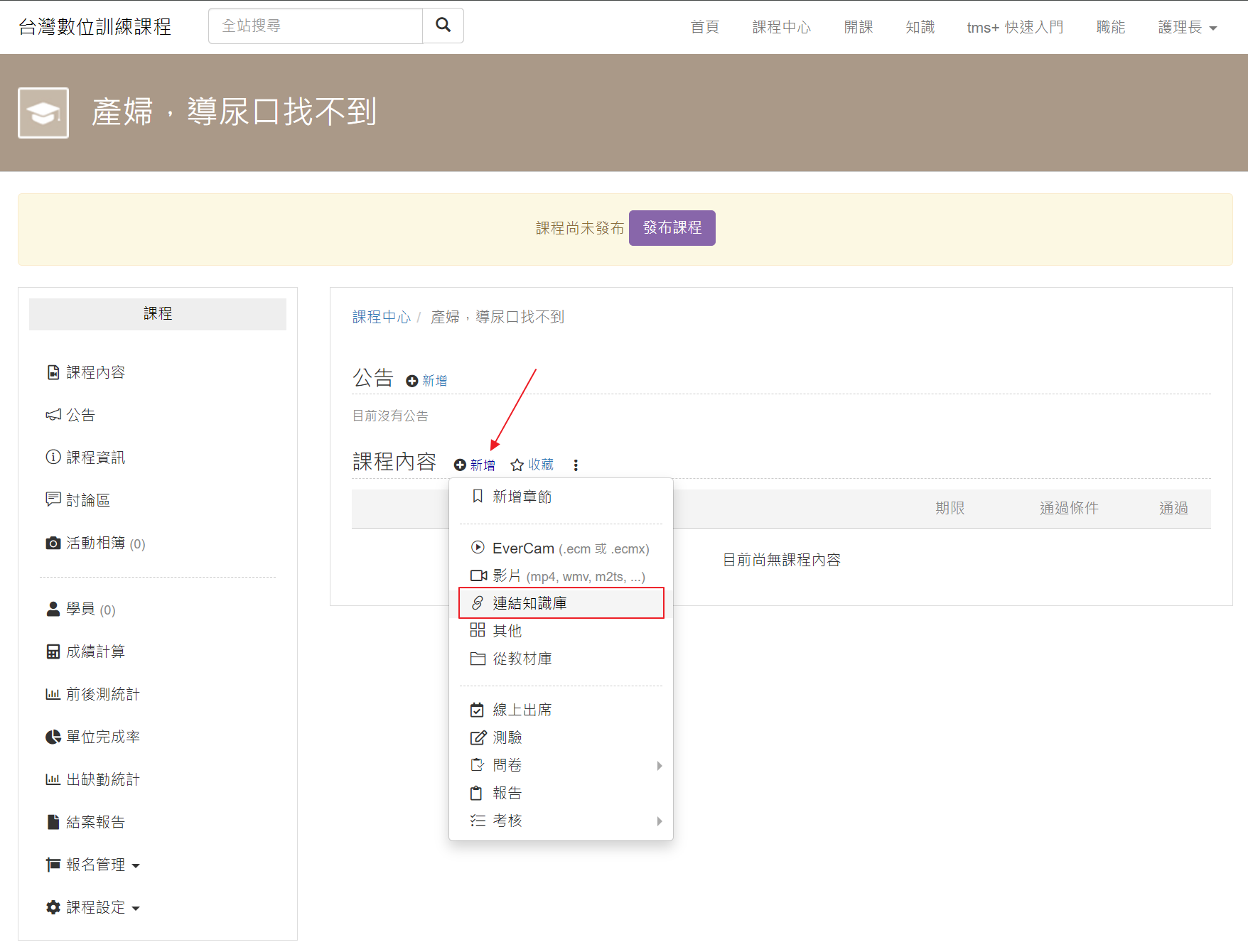Click the document icon beside 課程內容 in sidebar

53,372
